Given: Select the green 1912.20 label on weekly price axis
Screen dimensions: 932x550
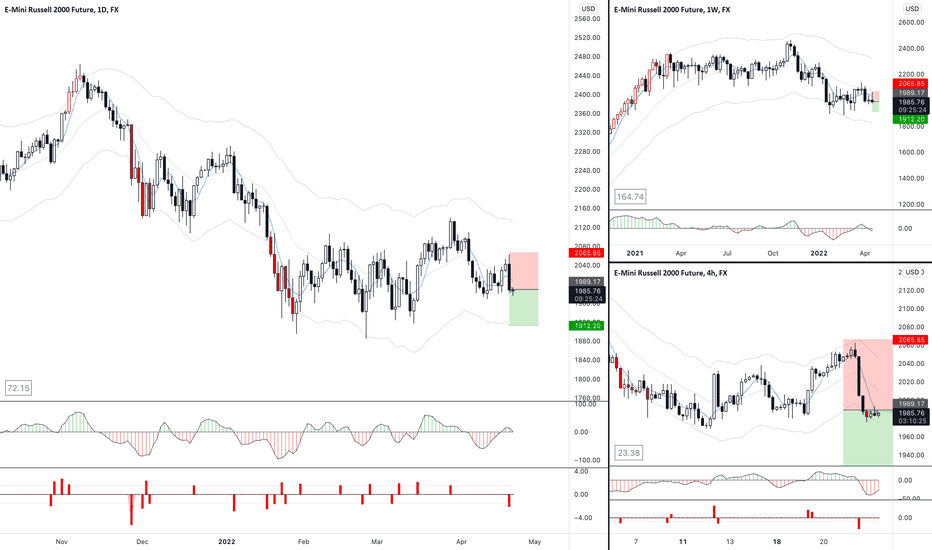Looking at the screenshot, I should pos(911,119).
